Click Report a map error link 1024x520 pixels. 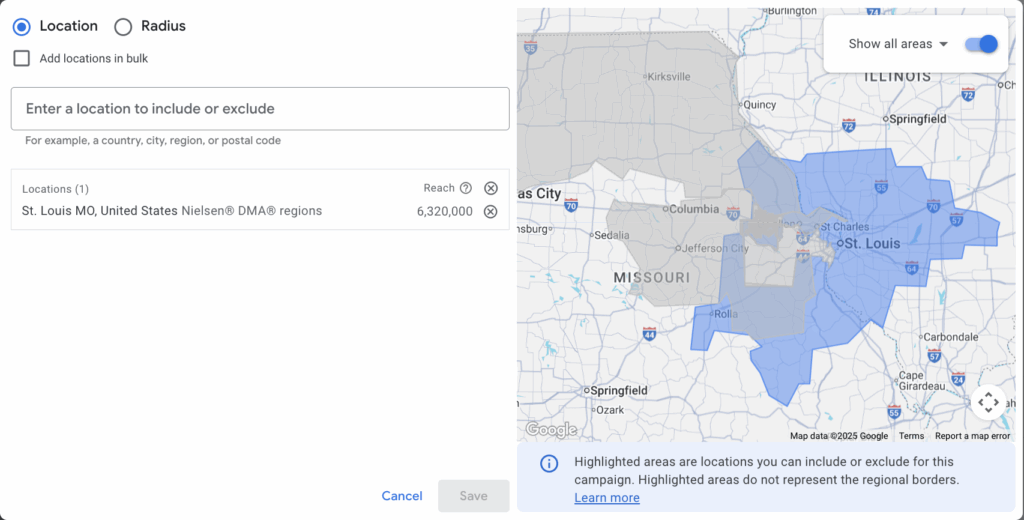point(972,436)
